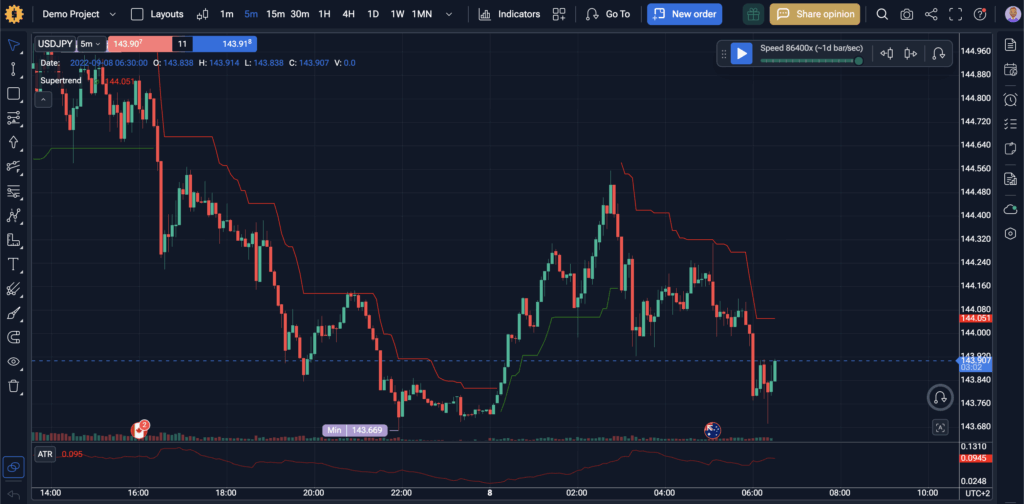Image resolution: width=1024 pixels, height=504 pixels.
Task: Step back one bar
Action: tap(886, 54)
